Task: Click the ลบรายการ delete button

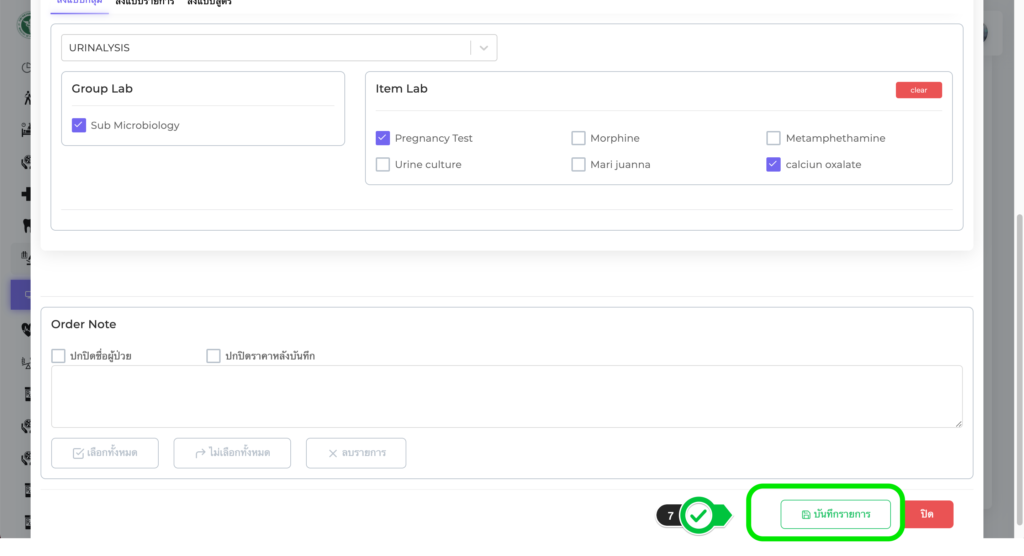Action: [356, 453]
